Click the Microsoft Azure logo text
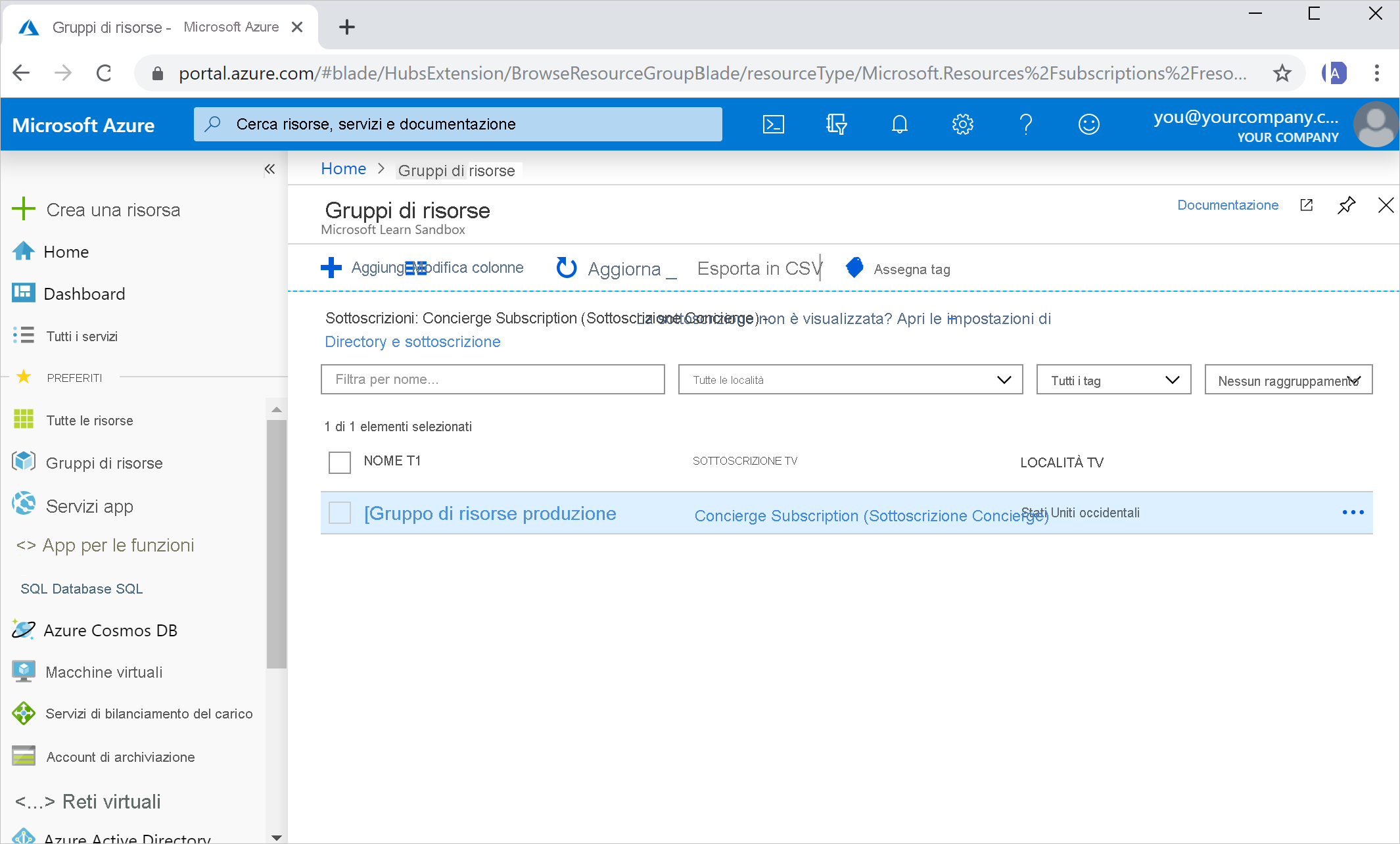1400x844 pixels. [x=83, y=125]
